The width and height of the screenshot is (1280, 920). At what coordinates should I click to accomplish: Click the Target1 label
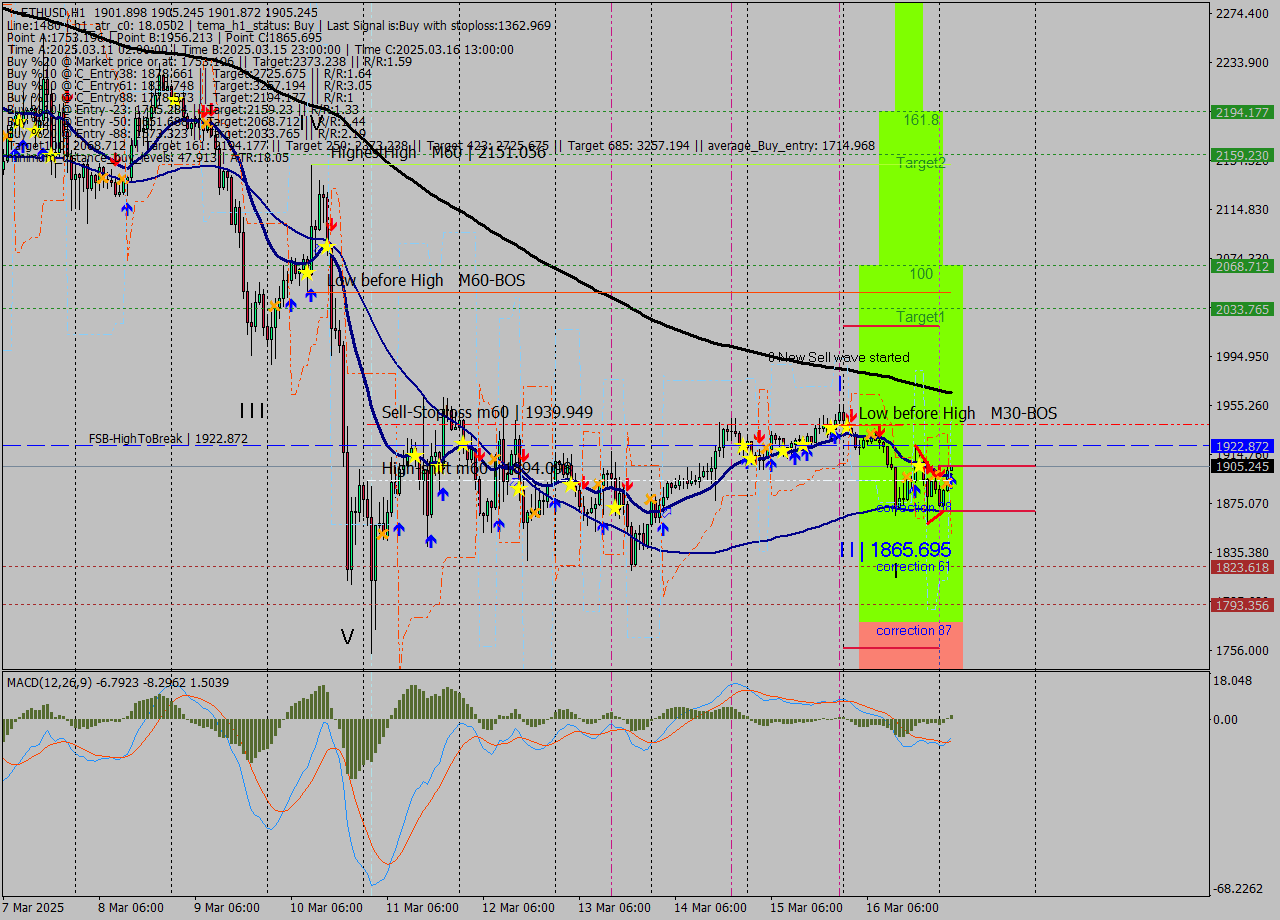[x=921, y=317]
